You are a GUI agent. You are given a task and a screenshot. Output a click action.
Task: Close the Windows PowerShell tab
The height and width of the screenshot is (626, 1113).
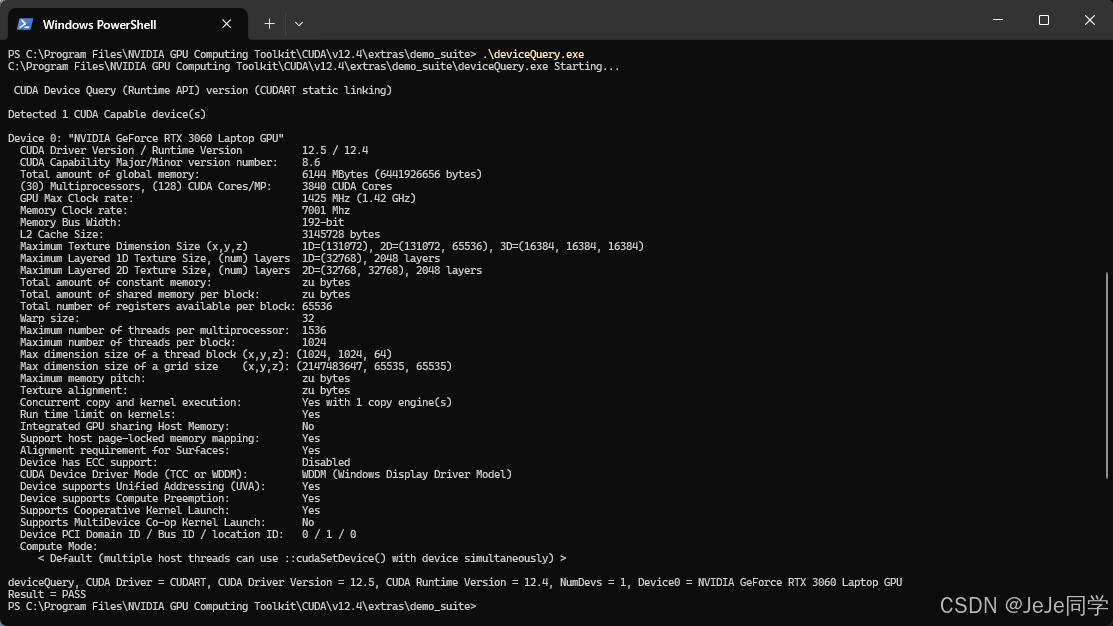pyautogui.click(x=226, y=24)
